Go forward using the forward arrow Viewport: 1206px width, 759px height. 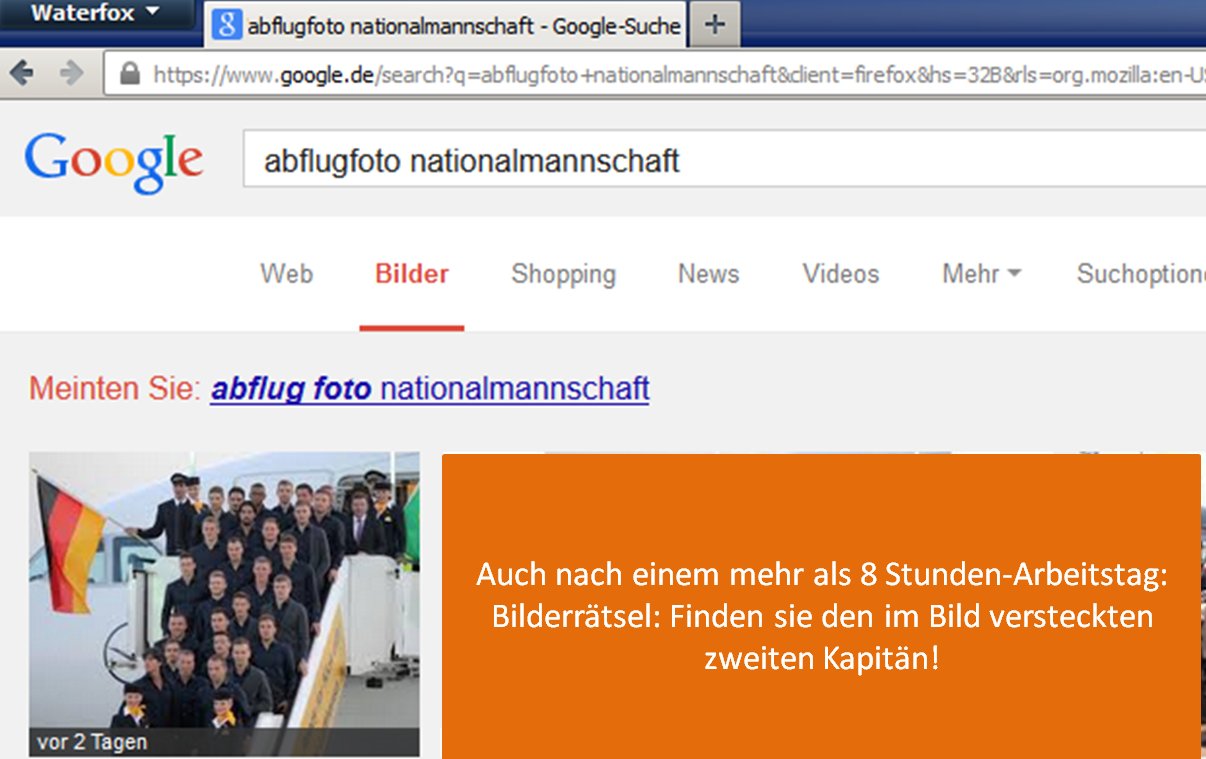pyautogui.click(x=71, y=73)
